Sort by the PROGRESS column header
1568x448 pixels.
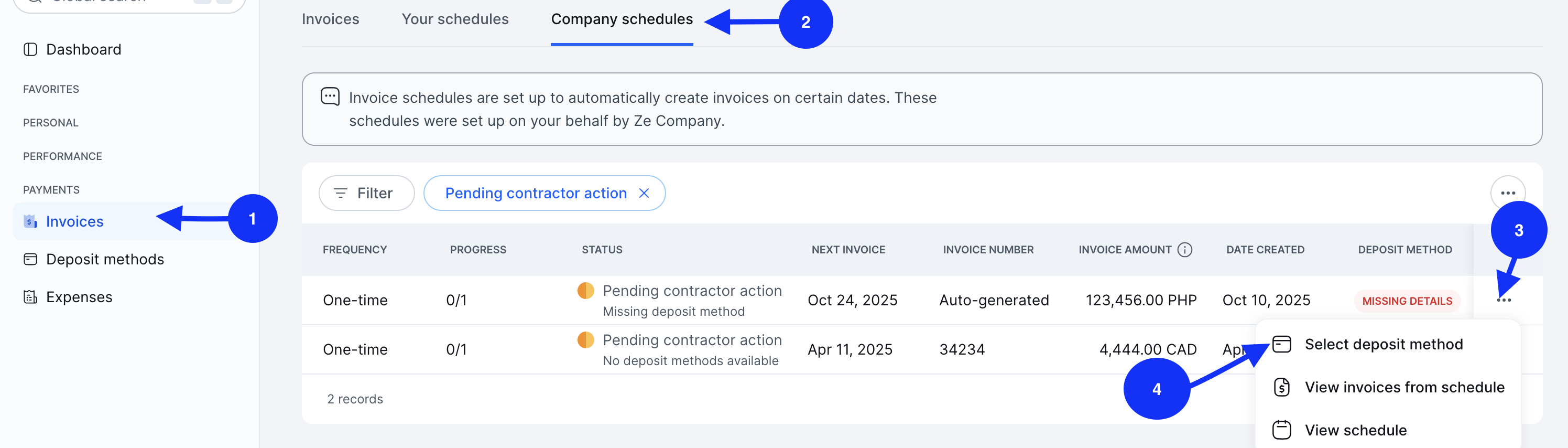[478, 250]
